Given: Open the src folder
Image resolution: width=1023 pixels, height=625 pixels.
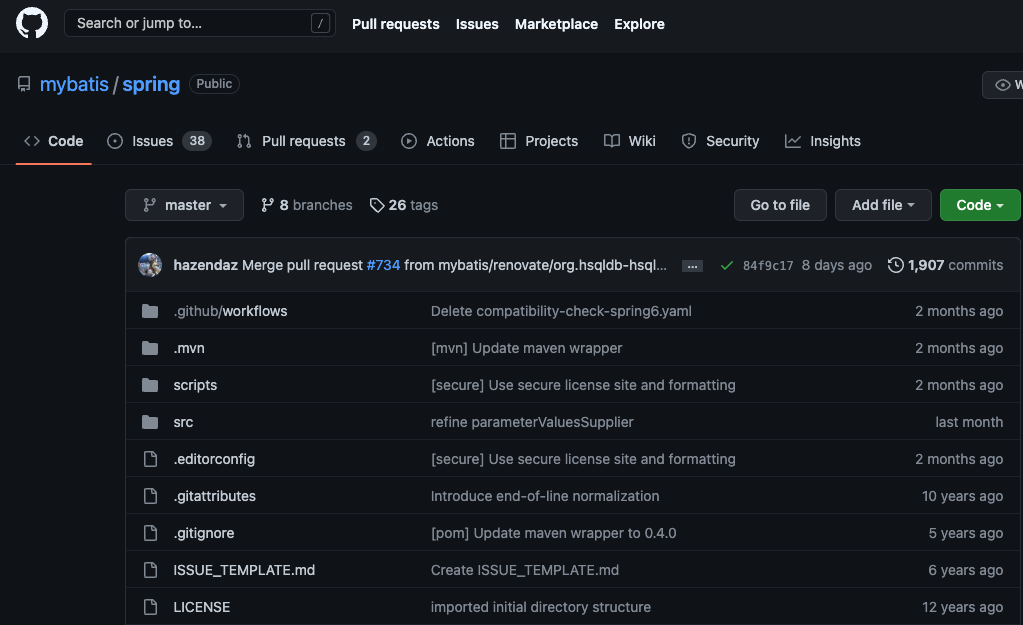Looking at the screenshot, I should click(183, 422).
